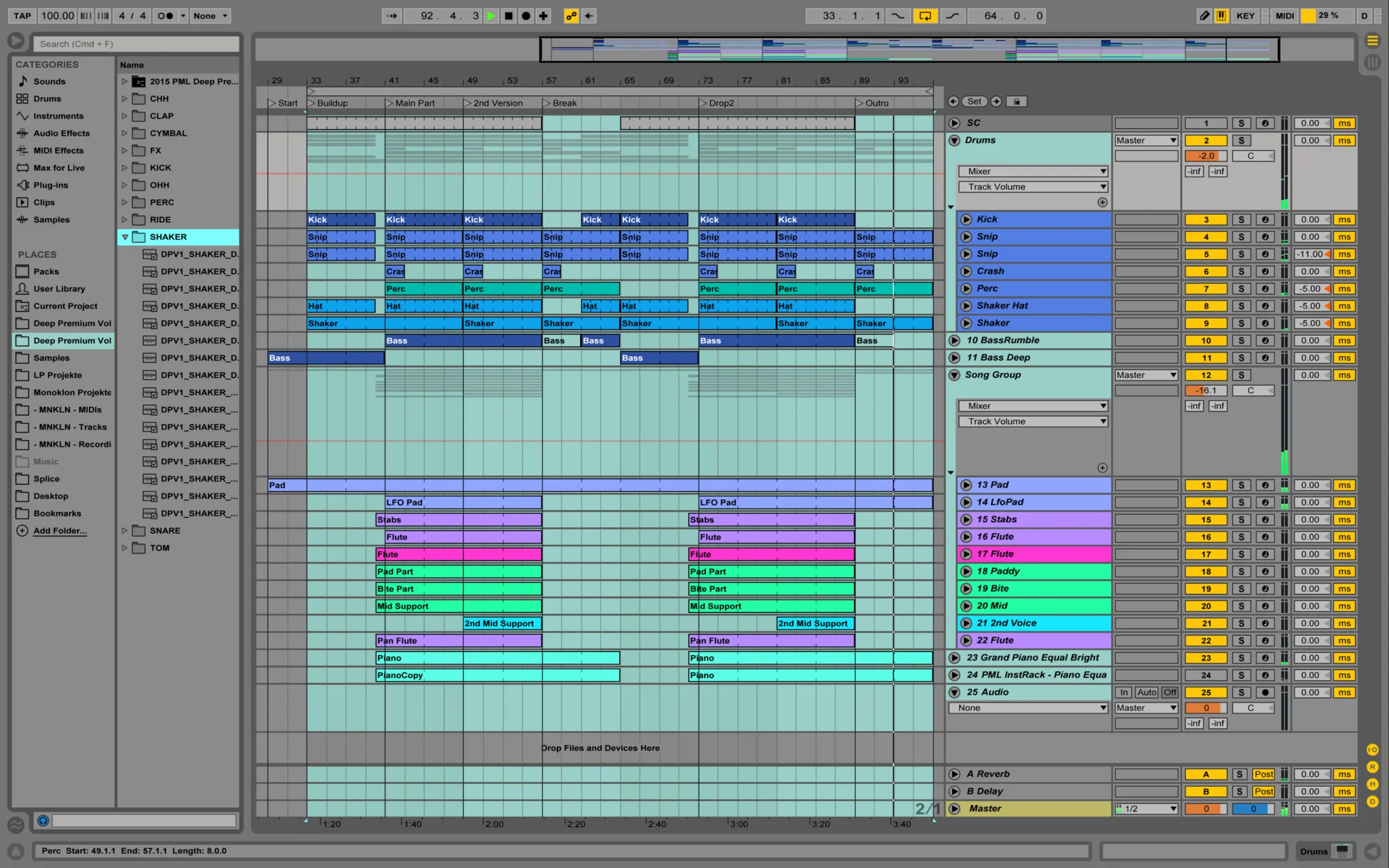Open User Library in Places
Screen dimensions: 1389x868
[59, 289]
